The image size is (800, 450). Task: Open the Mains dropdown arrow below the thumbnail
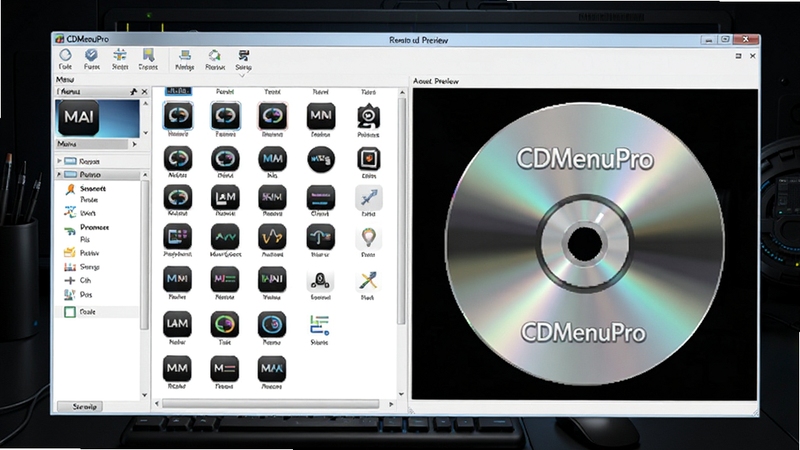134,144
